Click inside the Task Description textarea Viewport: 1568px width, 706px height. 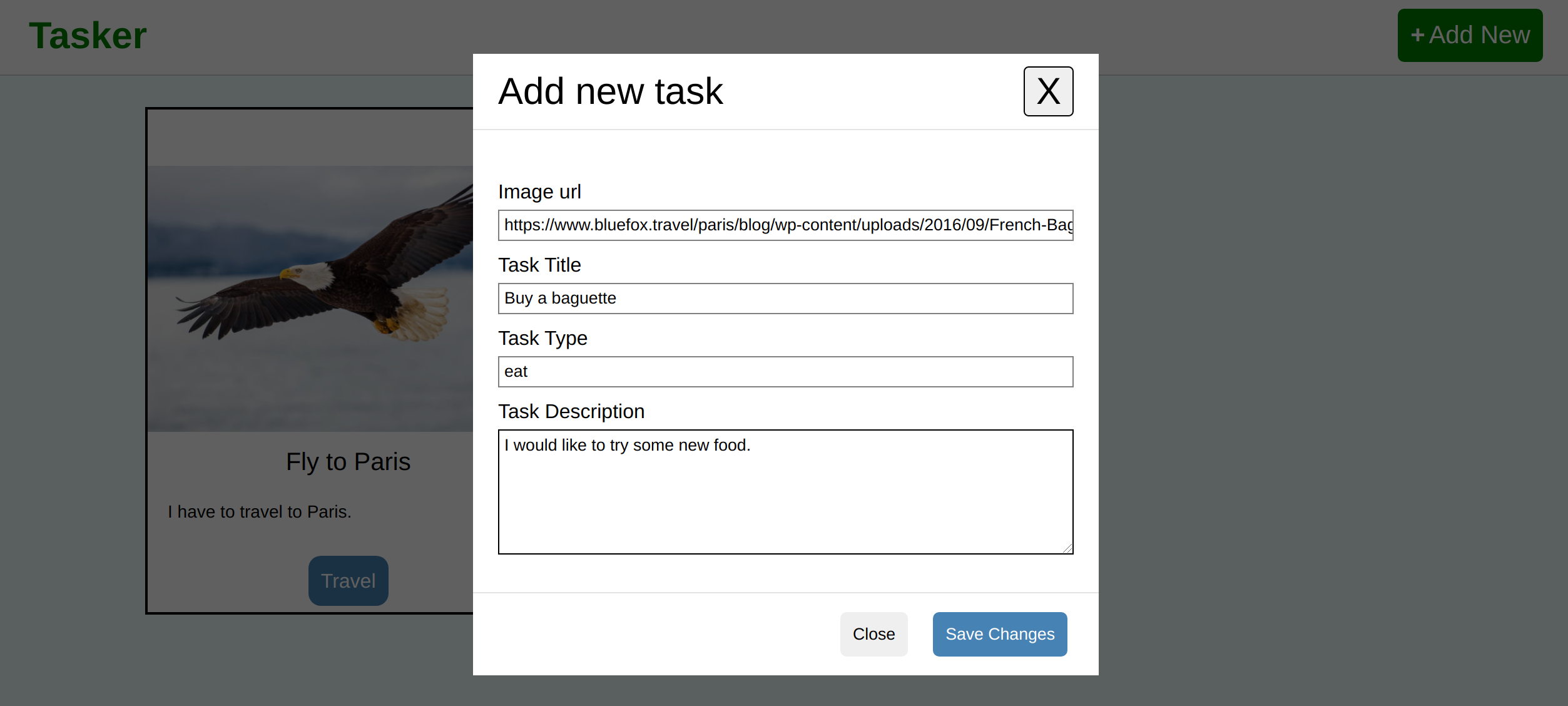[x=785, y=492]
